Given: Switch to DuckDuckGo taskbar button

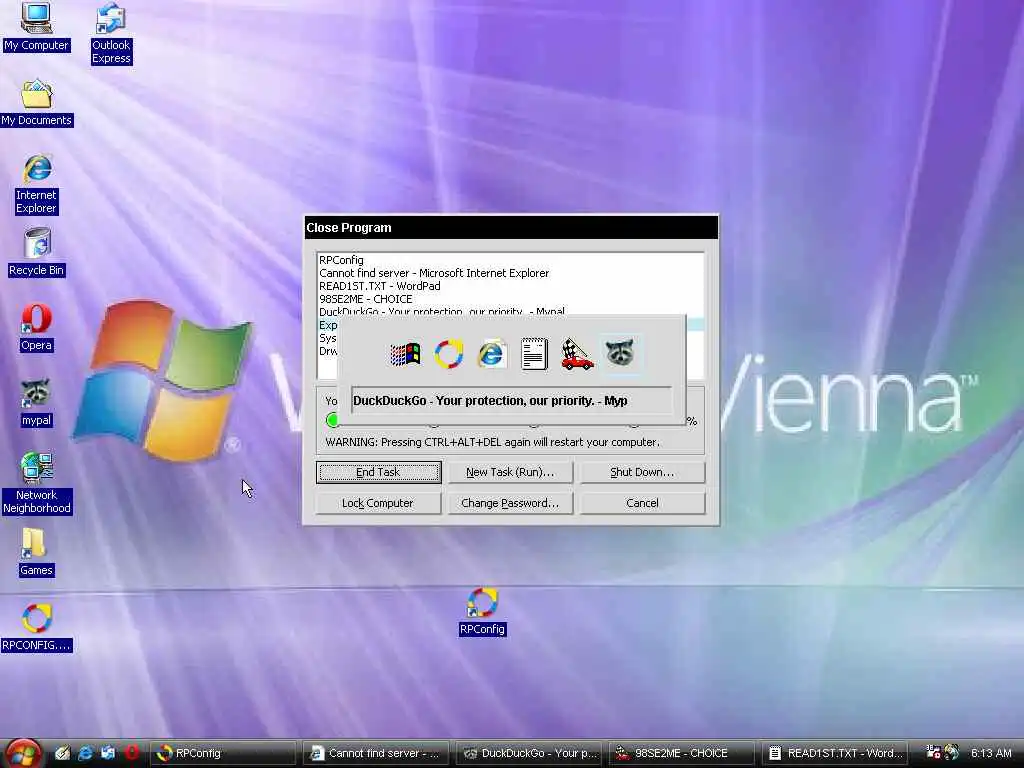Looking at the screenshot, I should click(530, 753).
